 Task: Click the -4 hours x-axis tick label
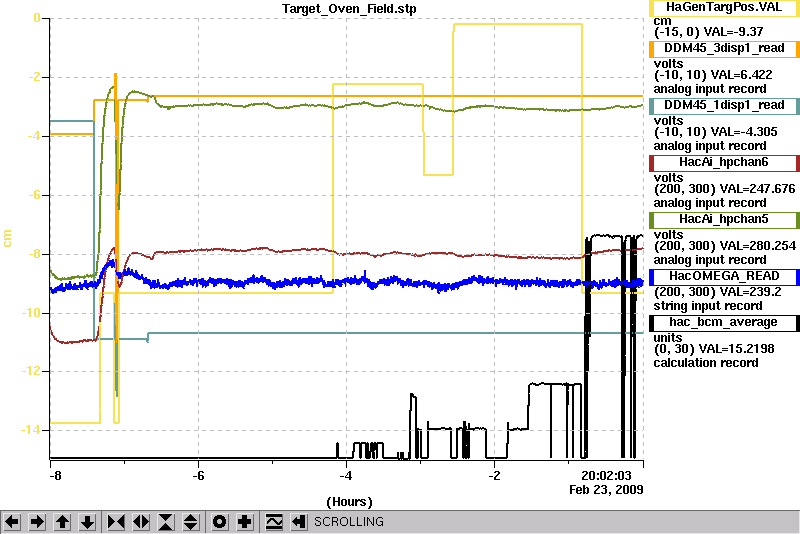346,476
